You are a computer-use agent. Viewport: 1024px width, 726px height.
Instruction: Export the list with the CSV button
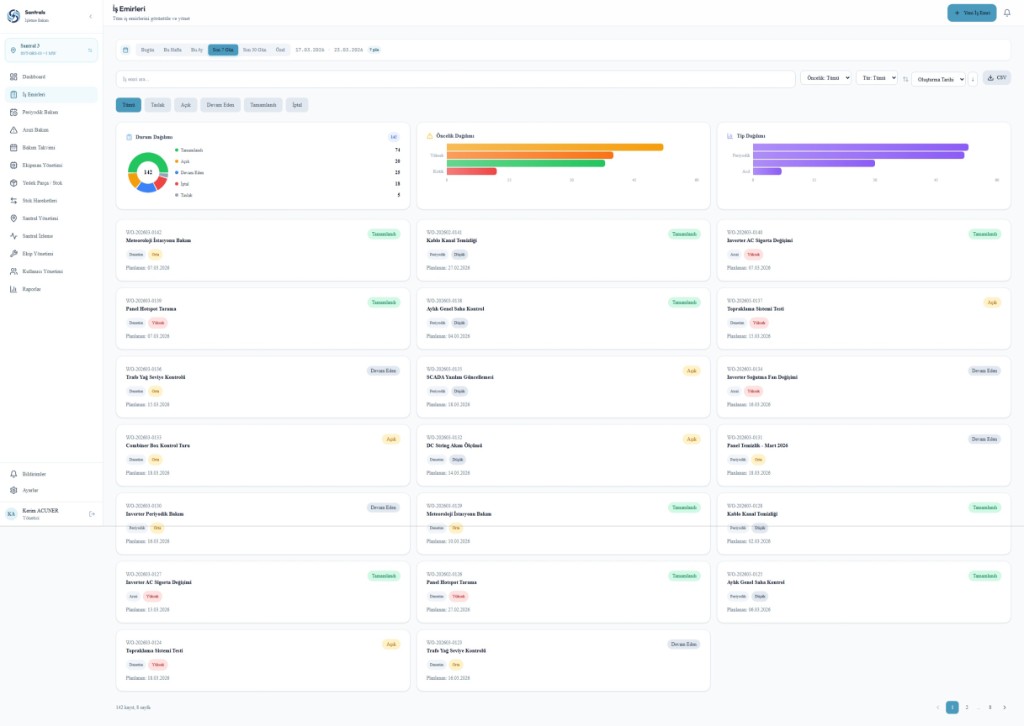pos(997,78)
